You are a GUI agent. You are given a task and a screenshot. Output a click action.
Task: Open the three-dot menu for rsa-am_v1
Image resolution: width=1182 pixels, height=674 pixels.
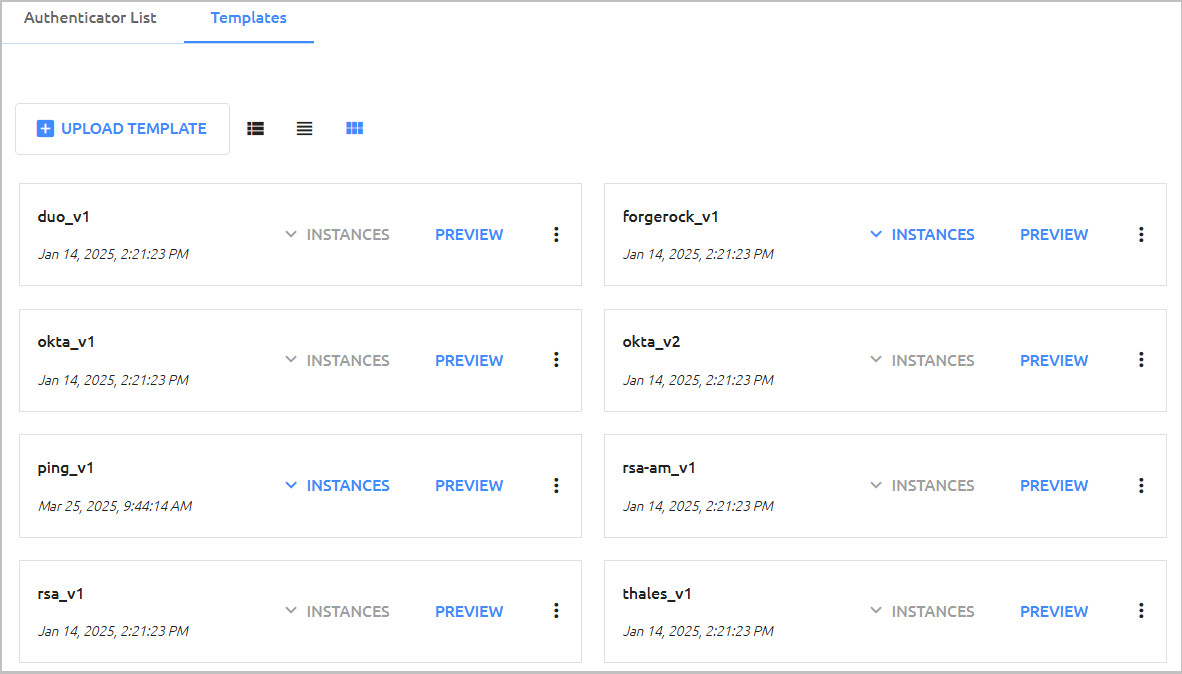pyautogui.click(x=1141, y=486)
